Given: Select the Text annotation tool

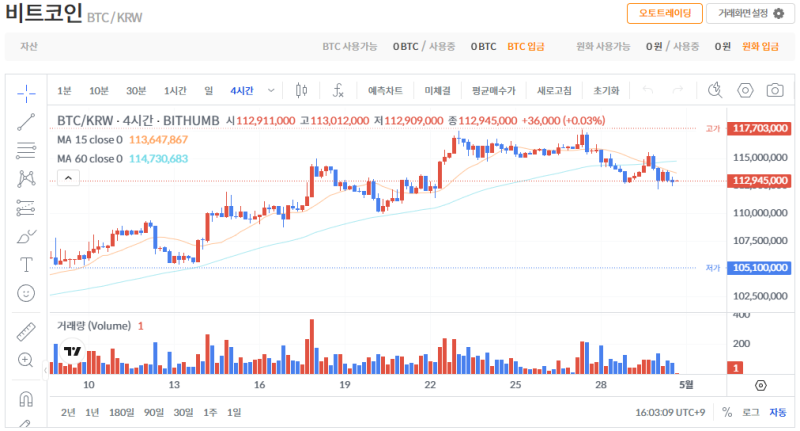Looking at the screenshot, I should coord(26,265).
